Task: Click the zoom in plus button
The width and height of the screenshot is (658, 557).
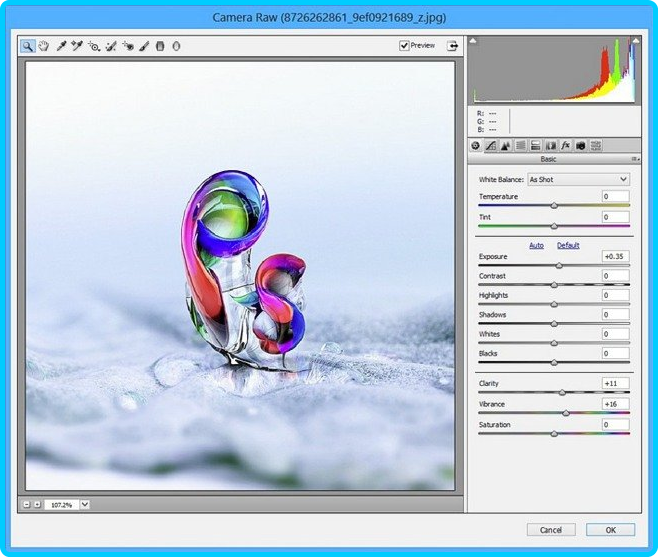Action: point(37,504)
